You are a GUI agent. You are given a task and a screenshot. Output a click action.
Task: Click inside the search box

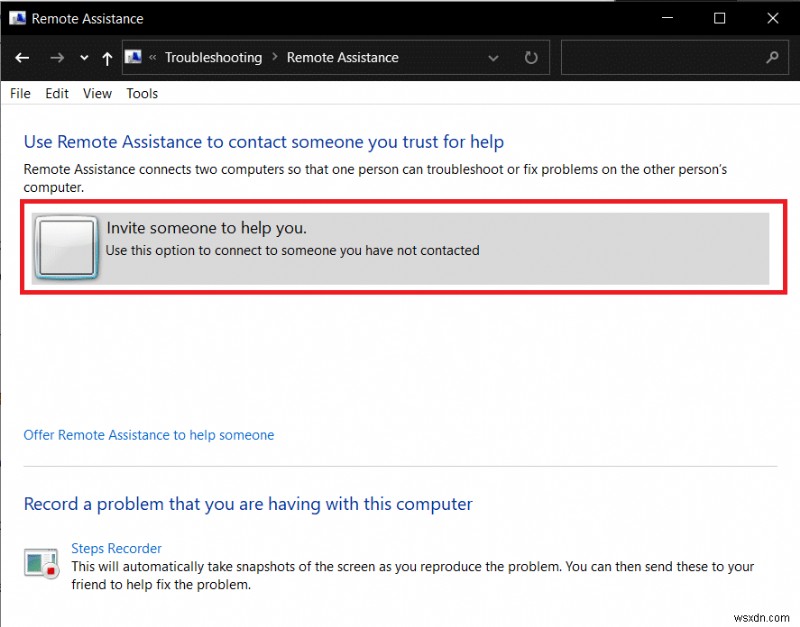pyautogui.click(x=674, y=57)
